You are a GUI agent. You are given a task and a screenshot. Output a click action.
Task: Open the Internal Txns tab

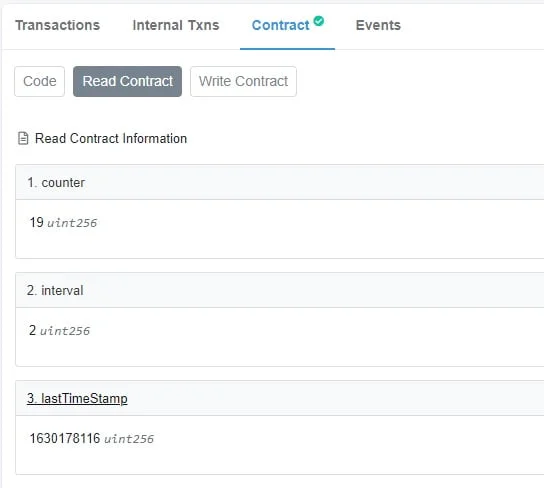[x=176, y=25]
